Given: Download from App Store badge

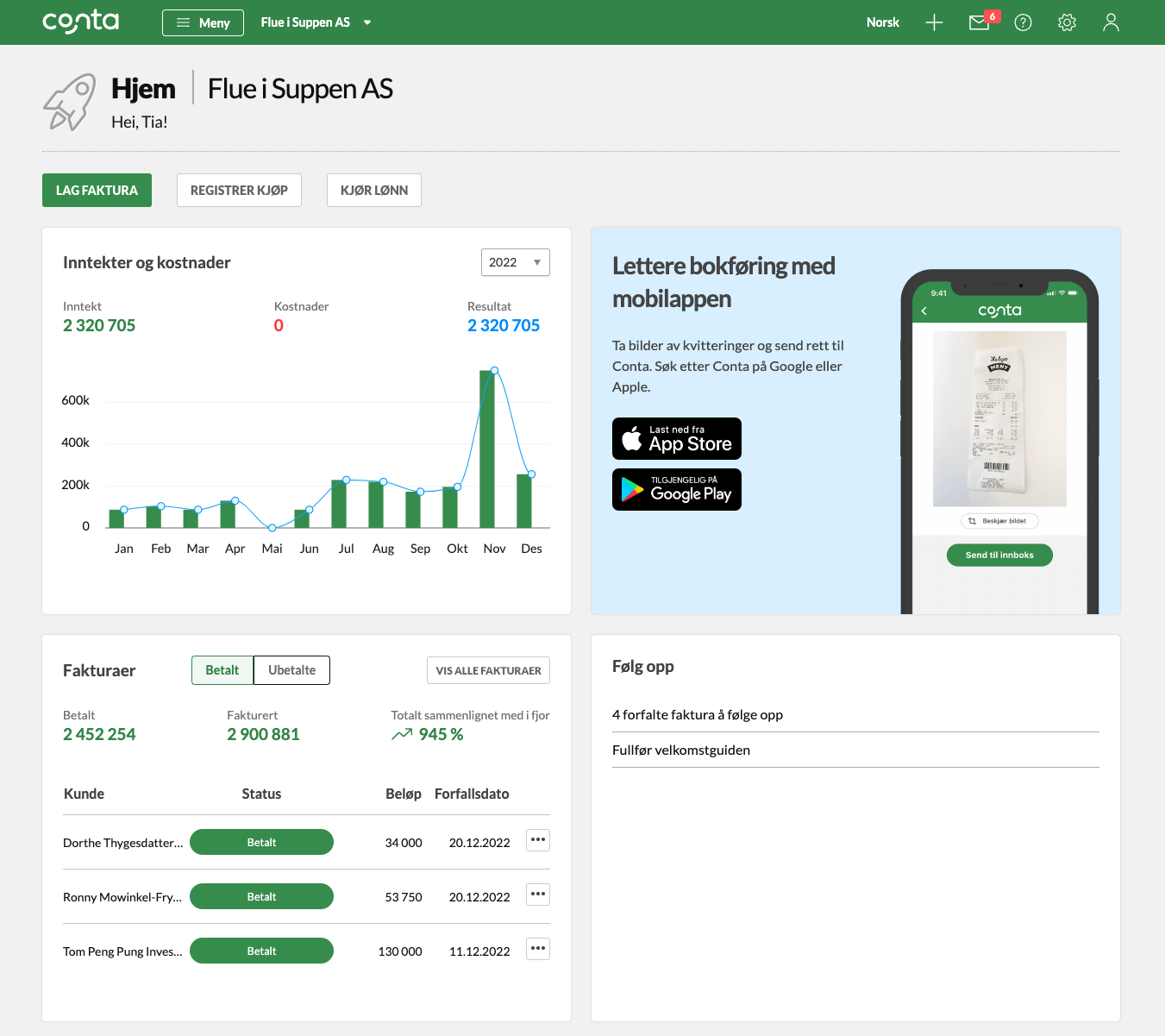Looking at the screenshot, I should pos(677,438).
